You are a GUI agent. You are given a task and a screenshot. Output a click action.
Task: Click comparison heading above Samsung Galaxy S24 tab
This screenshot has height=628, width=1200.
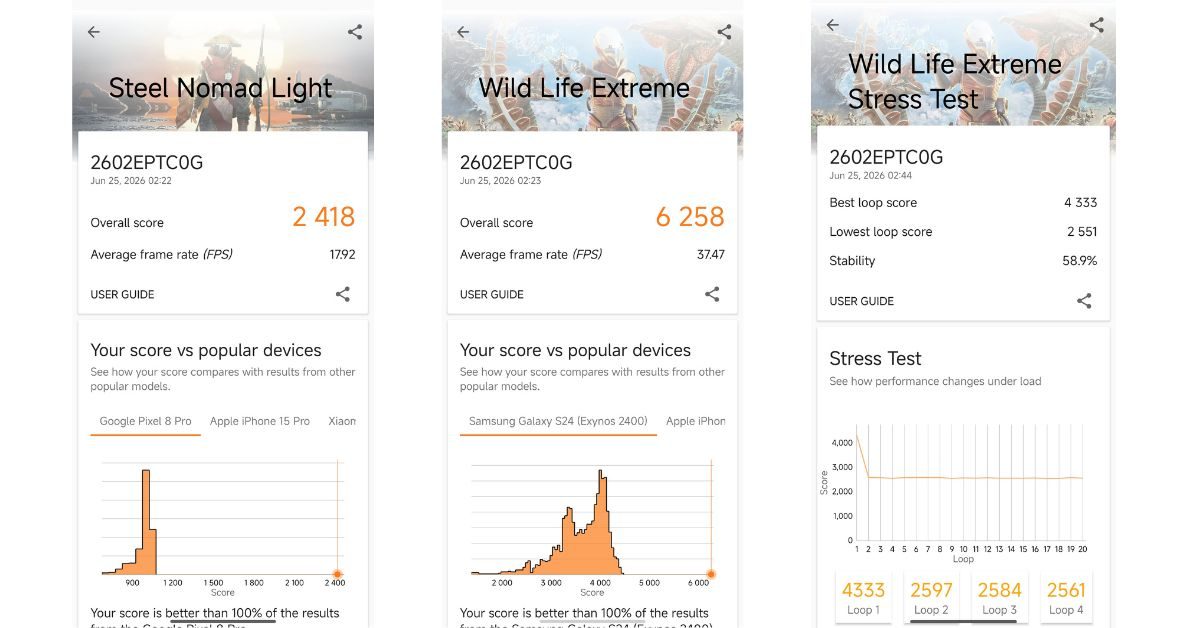coord(575,350)
